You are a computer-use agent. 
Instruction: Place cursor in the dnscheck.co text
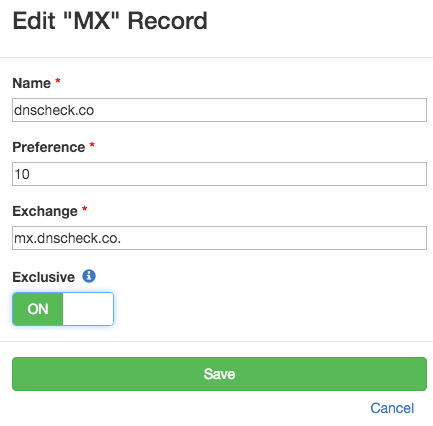[x=54, y=110]
